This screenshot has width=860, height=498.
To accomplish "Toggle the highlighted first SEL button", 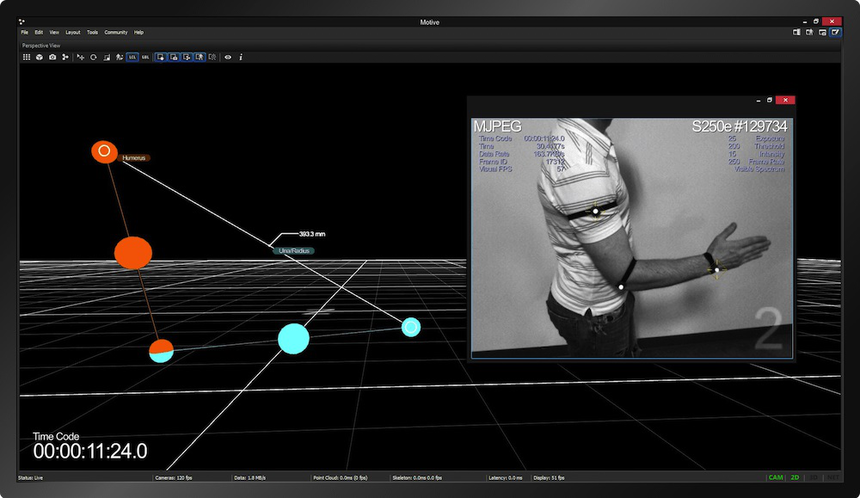I will [x=132, y=57].
